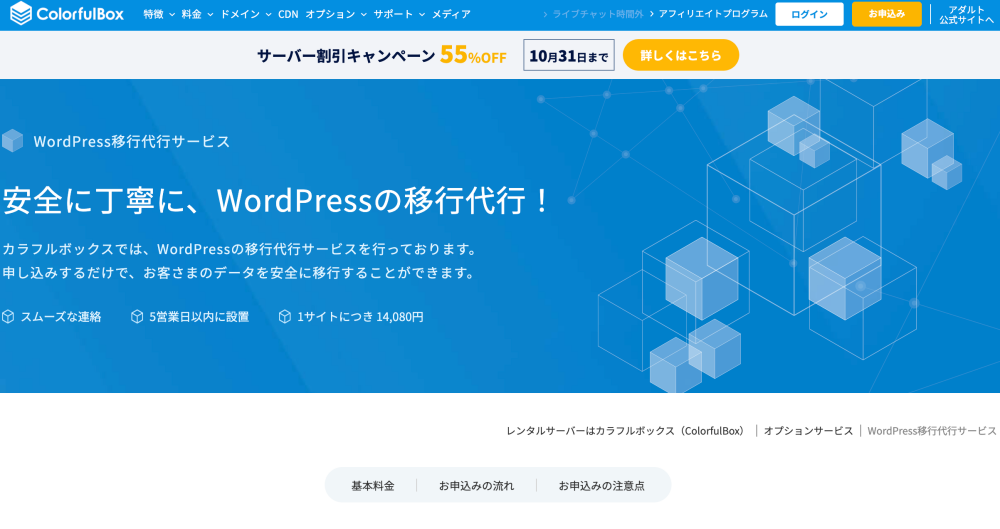Click the ColorfulBox logo icon

(x=20, y=14)
